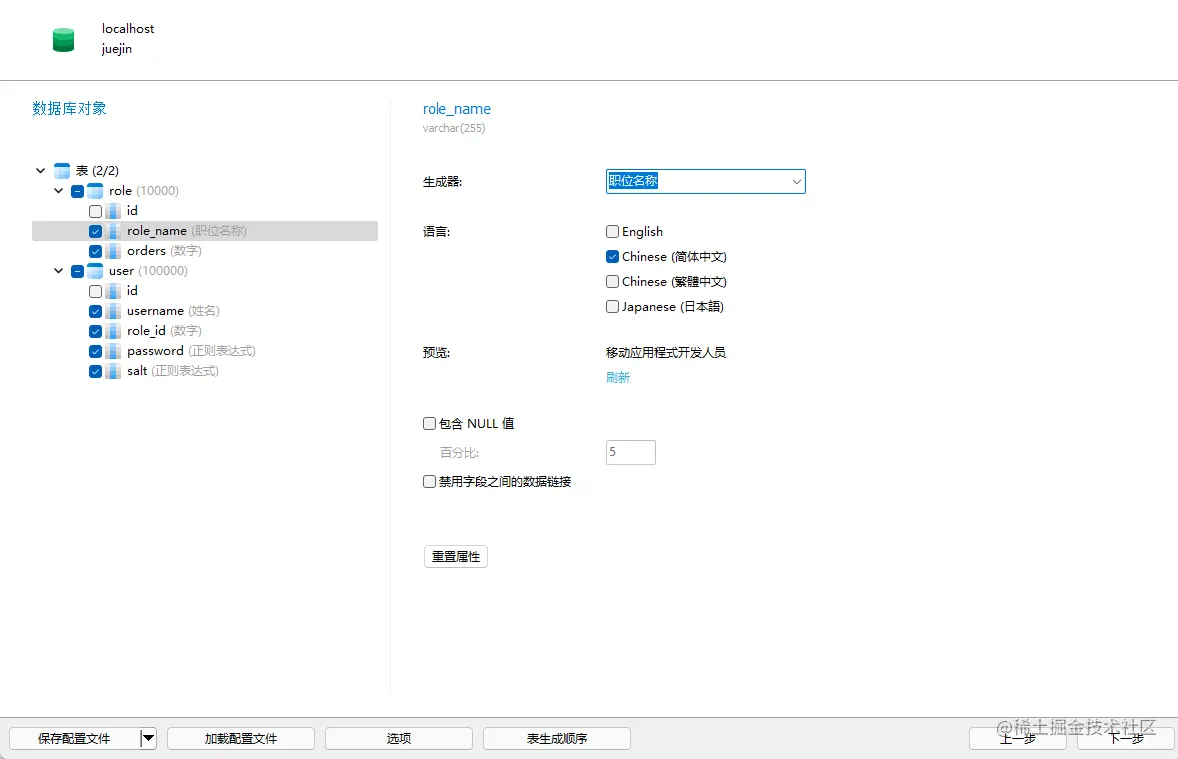This screenshot has height=759, width=1178.
Task: Click the localhost connection name
Action: pos(128,29)
